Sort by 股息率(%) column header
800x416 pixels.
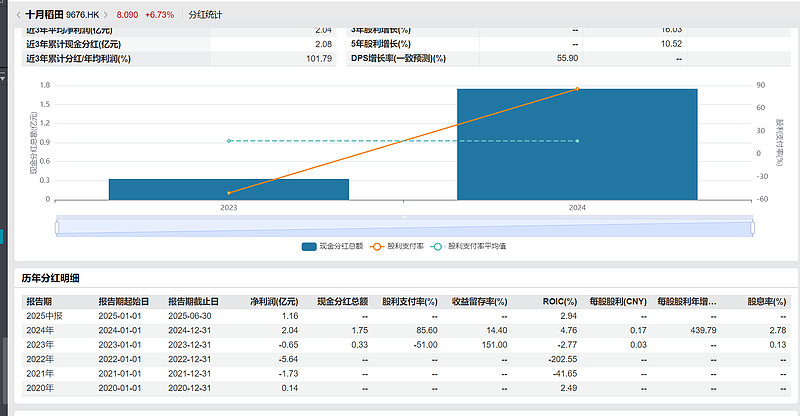(x=761, y=301)
